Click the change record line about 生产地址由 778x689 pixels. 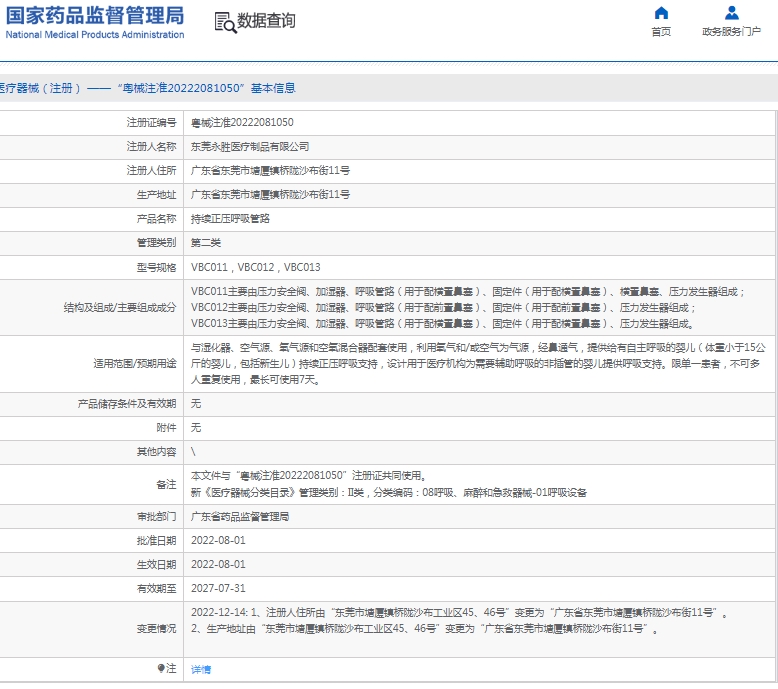click(424, 628)
